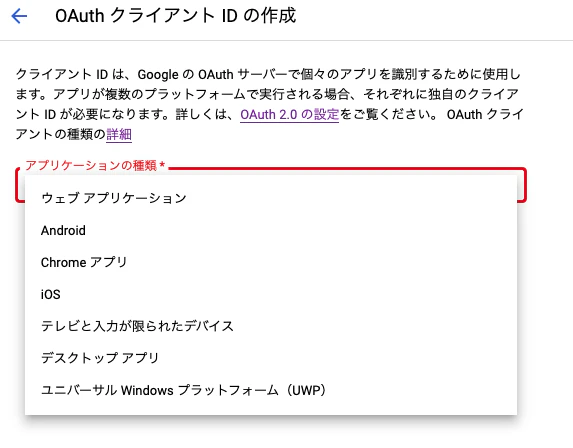Open the 詳細 link about client types

(119, 134)
